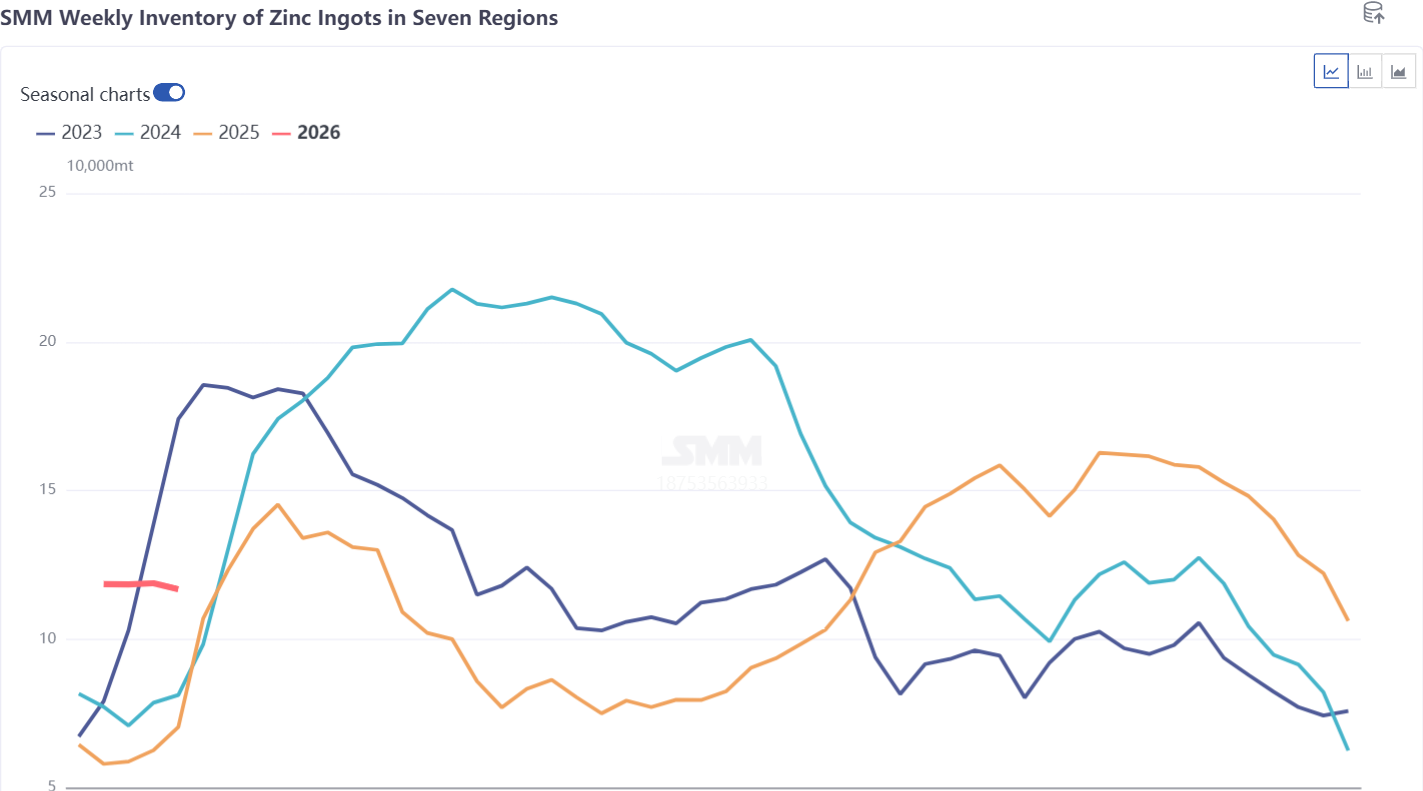Click the orange 2025 legend color marker
The image size is (1423, 791).
pyautogui.click(x=203, y=132)
